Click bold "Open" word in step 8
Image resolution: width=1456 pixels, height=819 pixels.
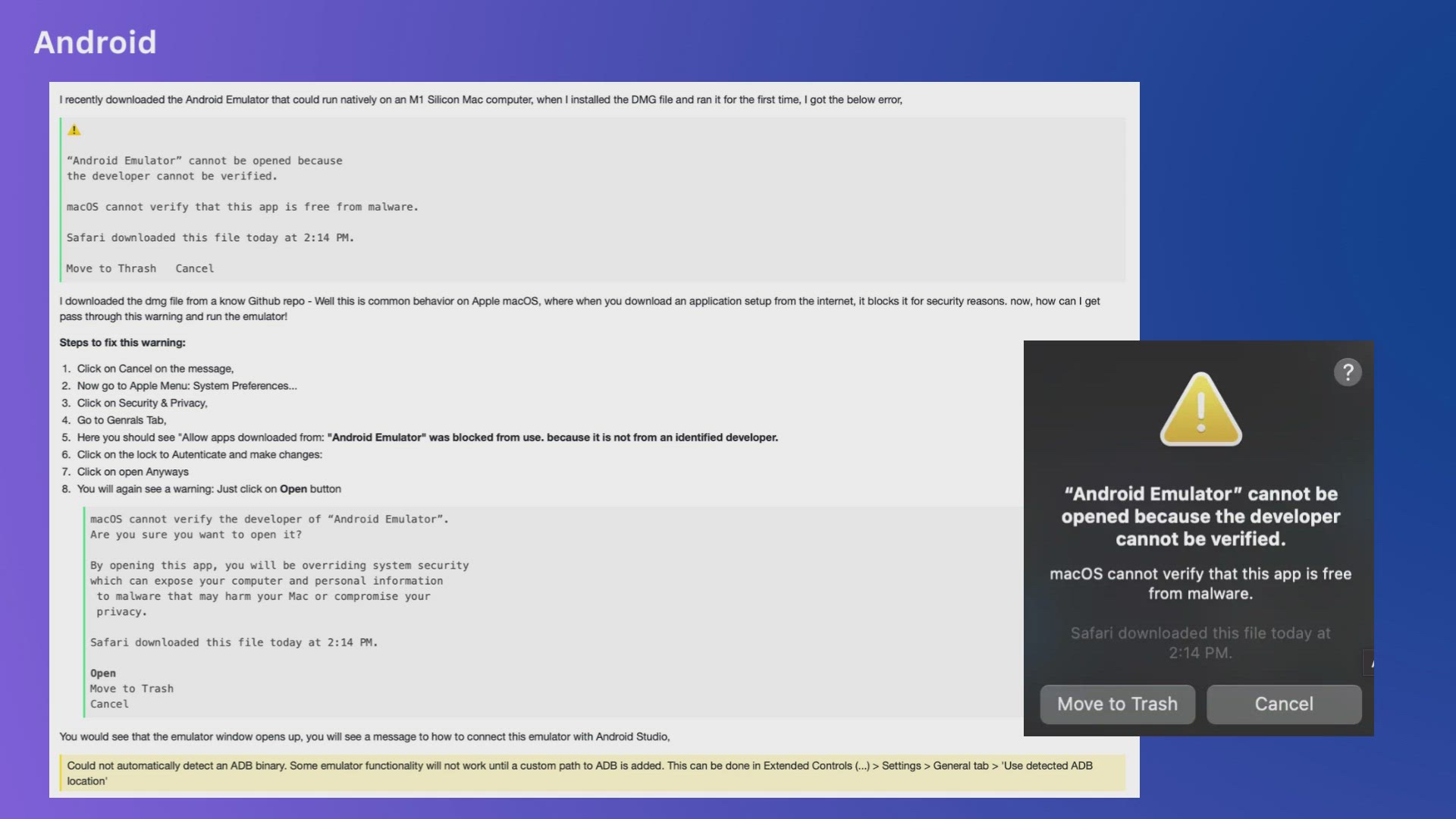coord(293,489)
